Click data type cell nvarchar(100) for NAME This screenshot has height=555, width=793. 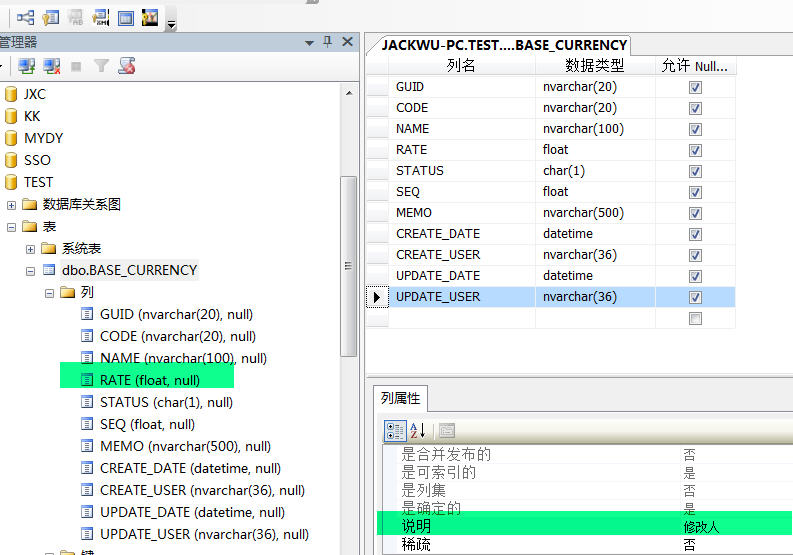(x=595, y=129)
